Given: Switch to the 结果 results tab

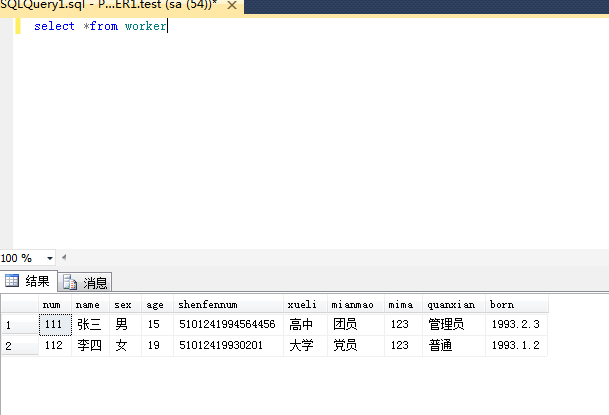Looking at the screenshot, I should (x=29, y=281).
